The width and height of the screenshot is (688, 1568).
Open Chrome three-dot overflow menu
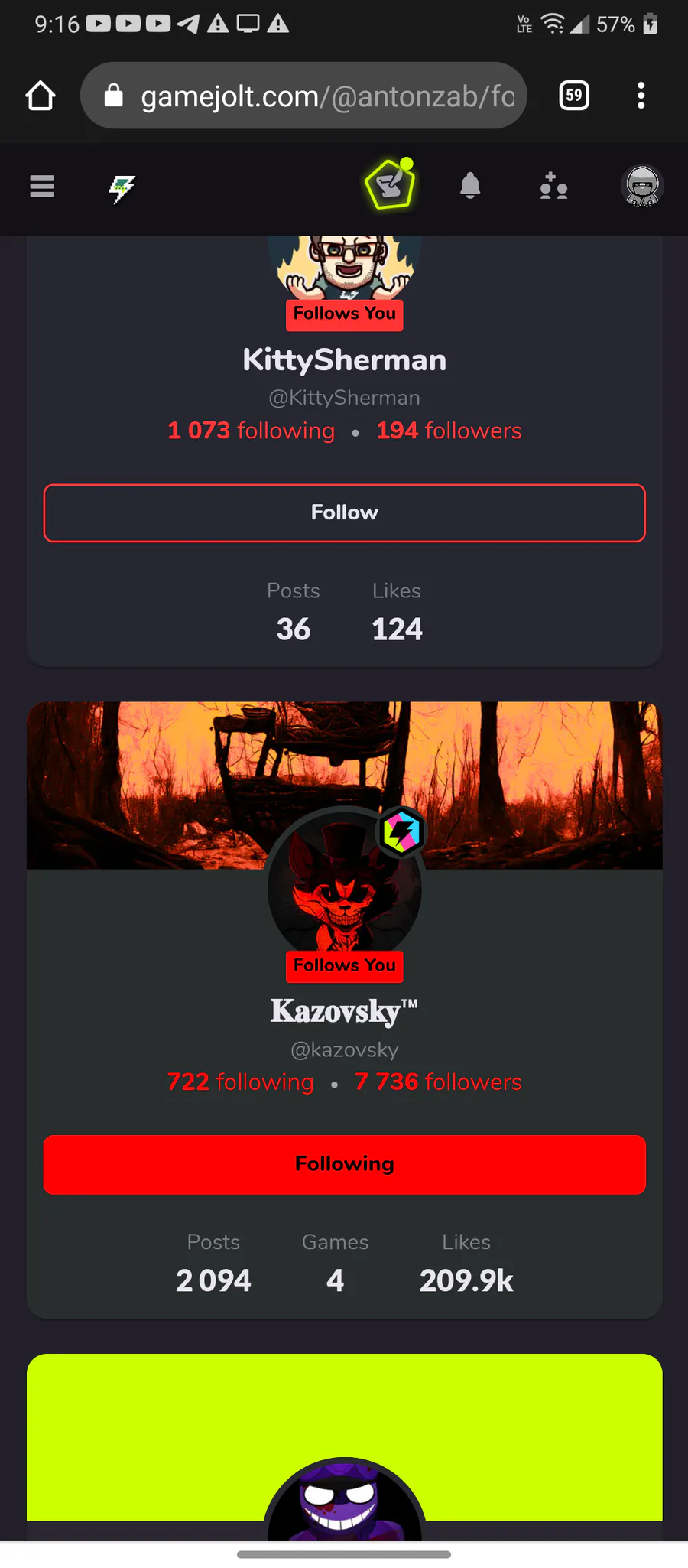(641, 96)
